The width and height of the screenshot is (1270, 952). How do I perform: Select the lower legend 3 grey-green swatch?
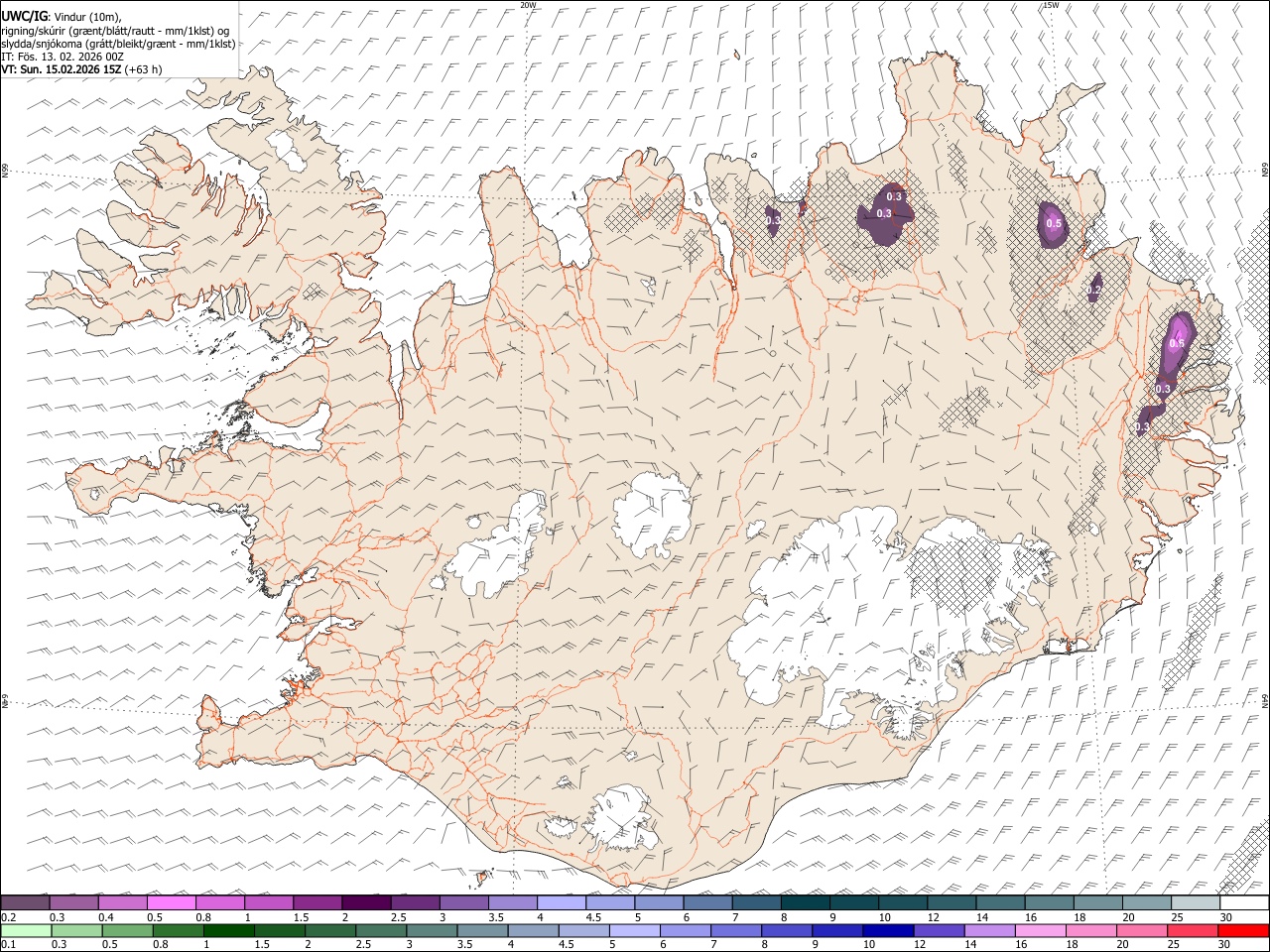pyautogui.click(x=432, y=930)
